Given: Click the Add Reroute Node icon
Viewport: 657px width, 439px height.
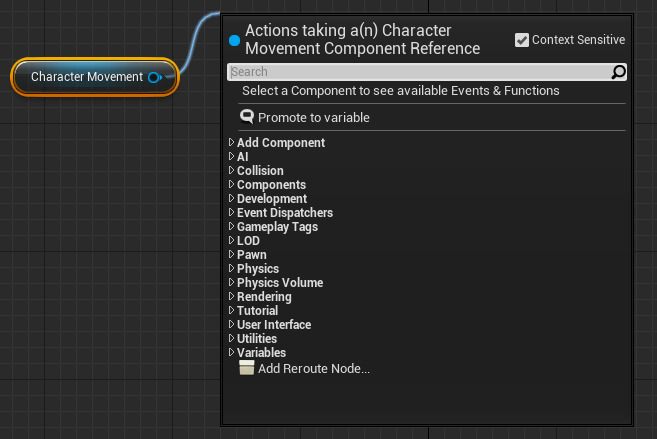Looking at the screenshot, I should click(247, 368).
